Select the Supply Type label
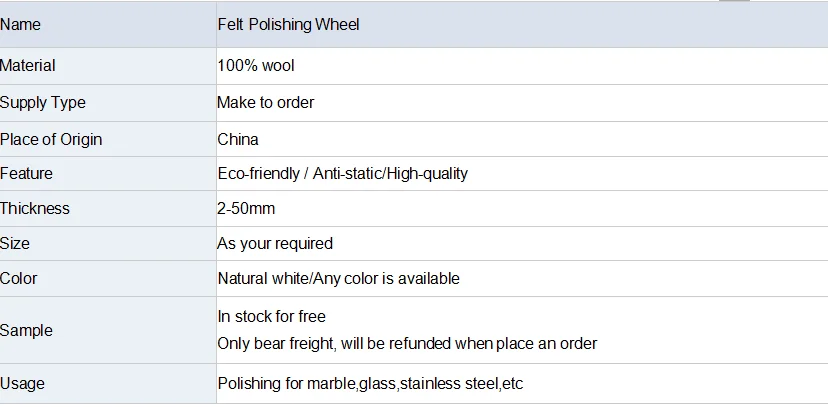 pos(43,102)
